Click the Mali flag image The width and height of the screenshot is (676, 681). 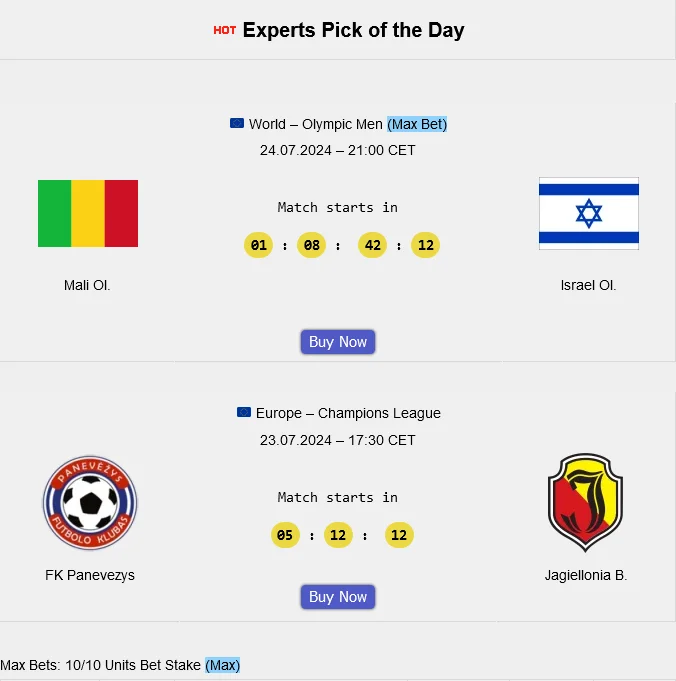click(x=88, y=213)
